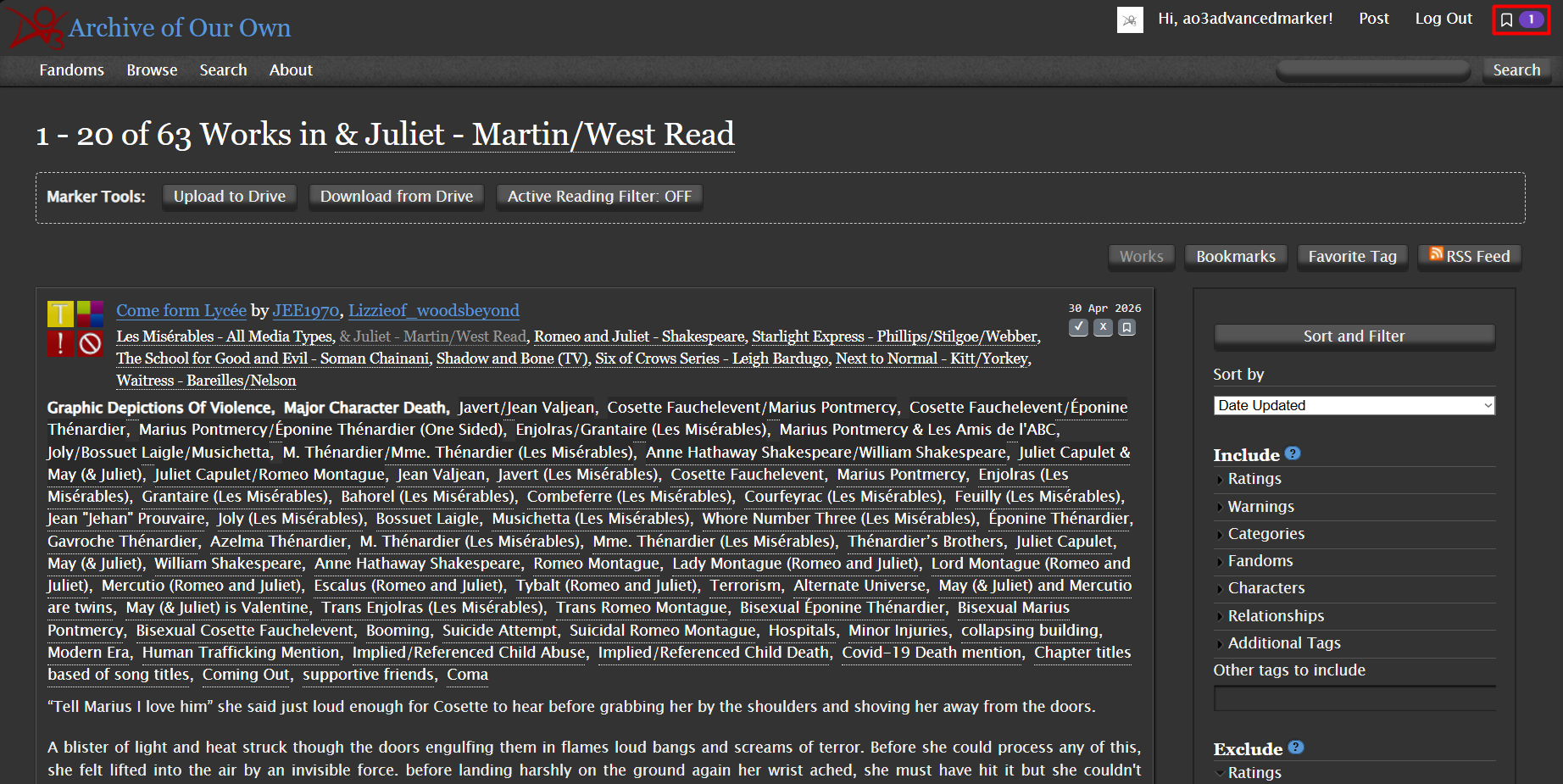Click Download from Drive
The height and width of the screenshot is (784, 1563).
point(397,197)
